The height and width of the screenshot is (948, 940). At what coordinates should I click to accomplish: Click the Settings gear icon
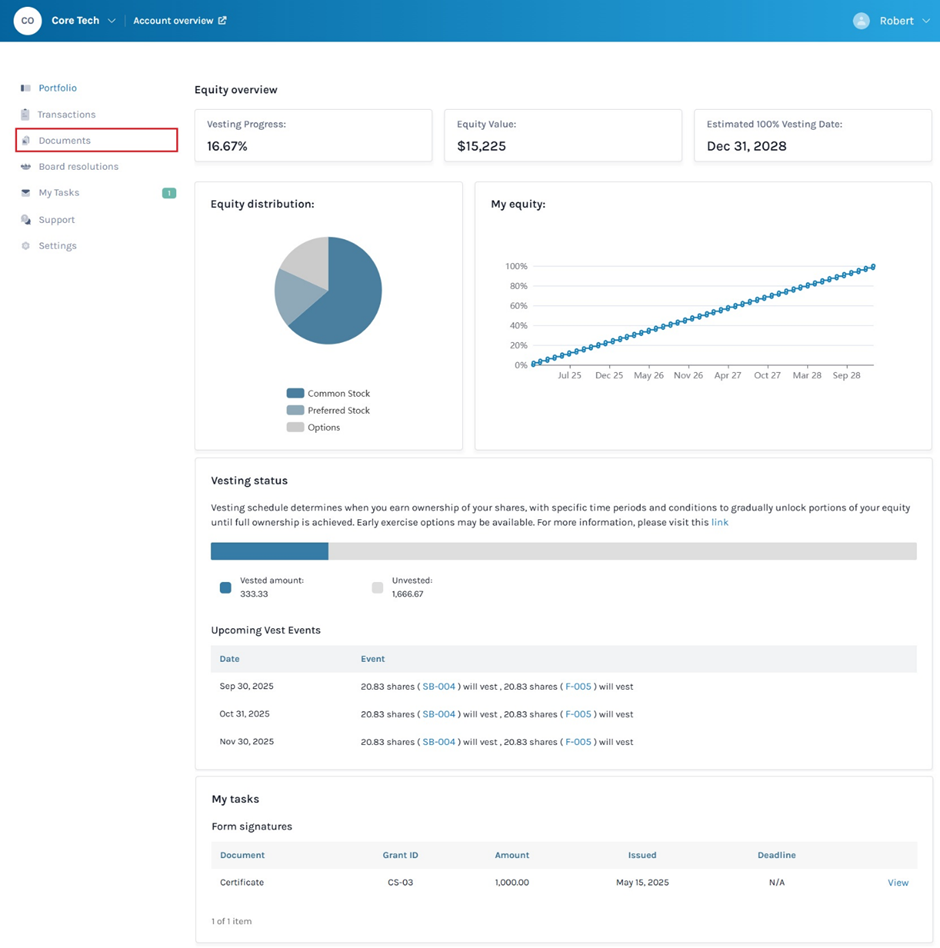[x=26, y=246]
